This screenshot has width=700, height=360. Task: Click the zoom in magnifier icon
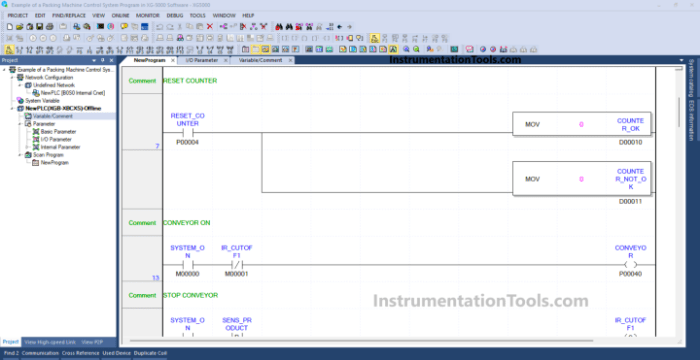406,49
